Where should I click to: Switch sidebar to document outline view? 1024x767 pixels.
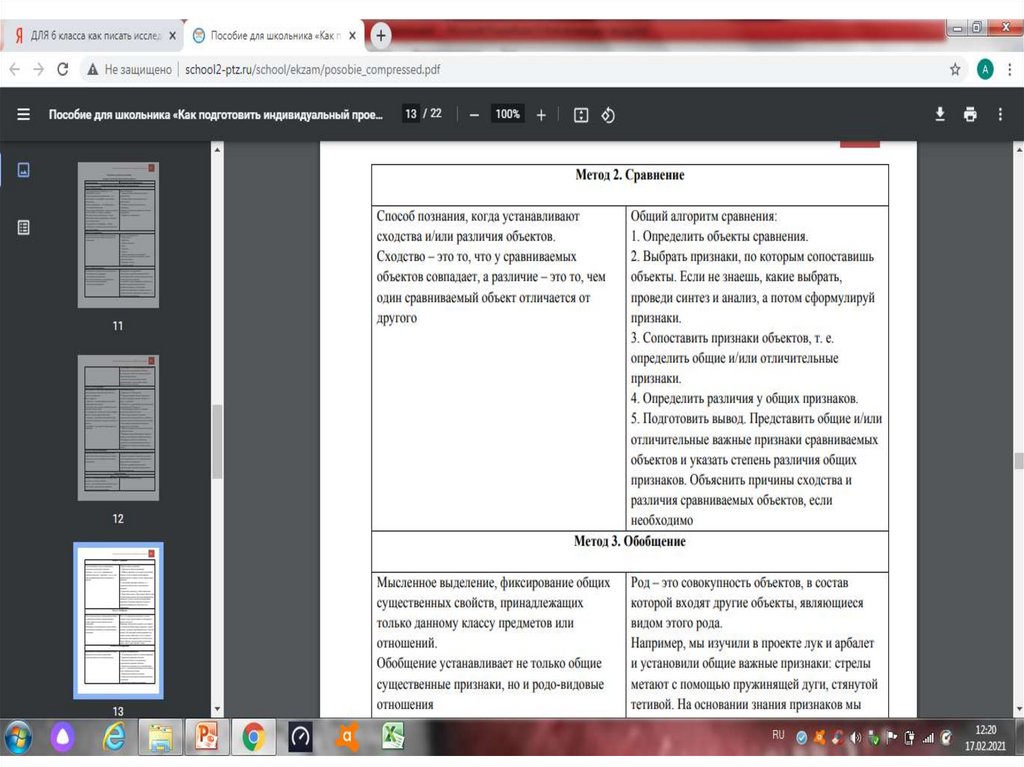point(23,227)
